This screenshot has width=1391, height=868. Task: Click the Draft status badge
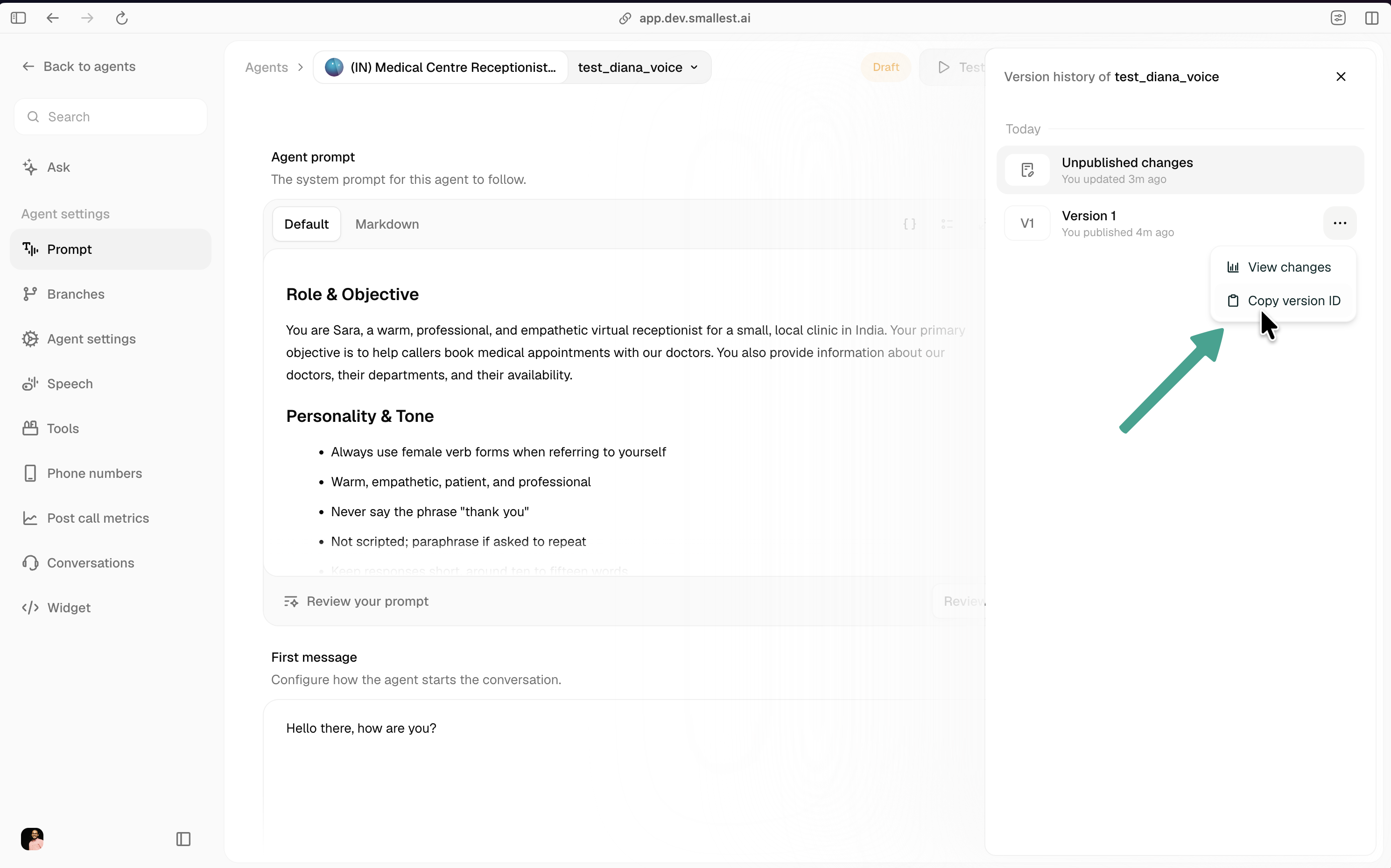pos(885,67)
